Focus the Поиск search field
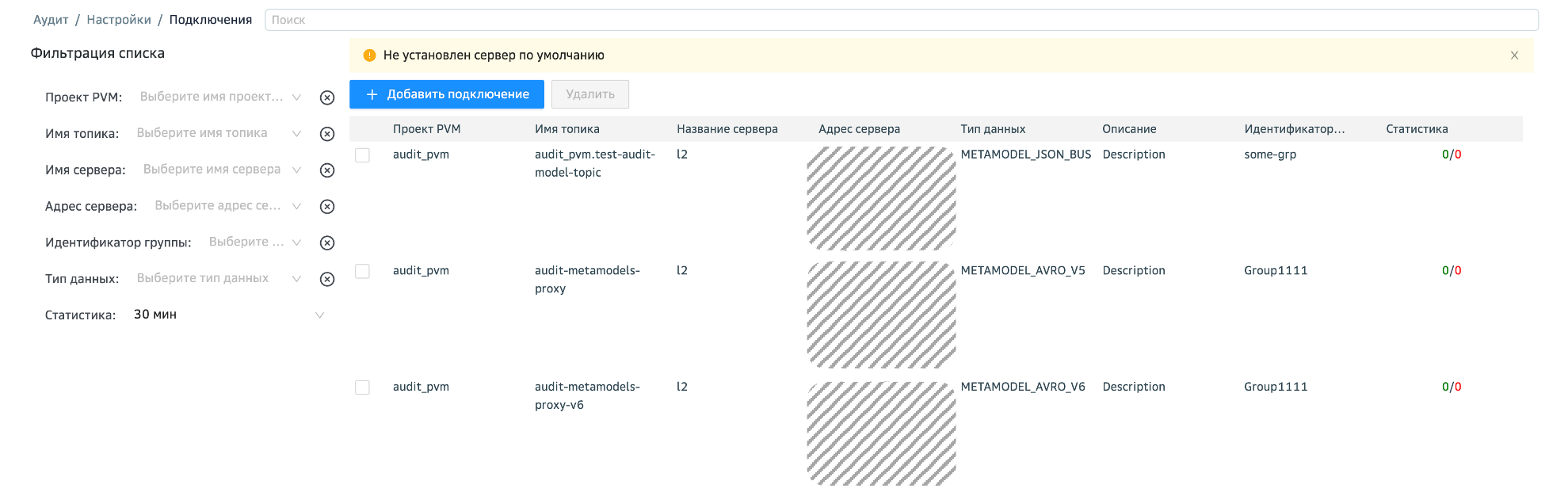The image size is (1568, 500). pyautogui.click(x=901, y=20)
